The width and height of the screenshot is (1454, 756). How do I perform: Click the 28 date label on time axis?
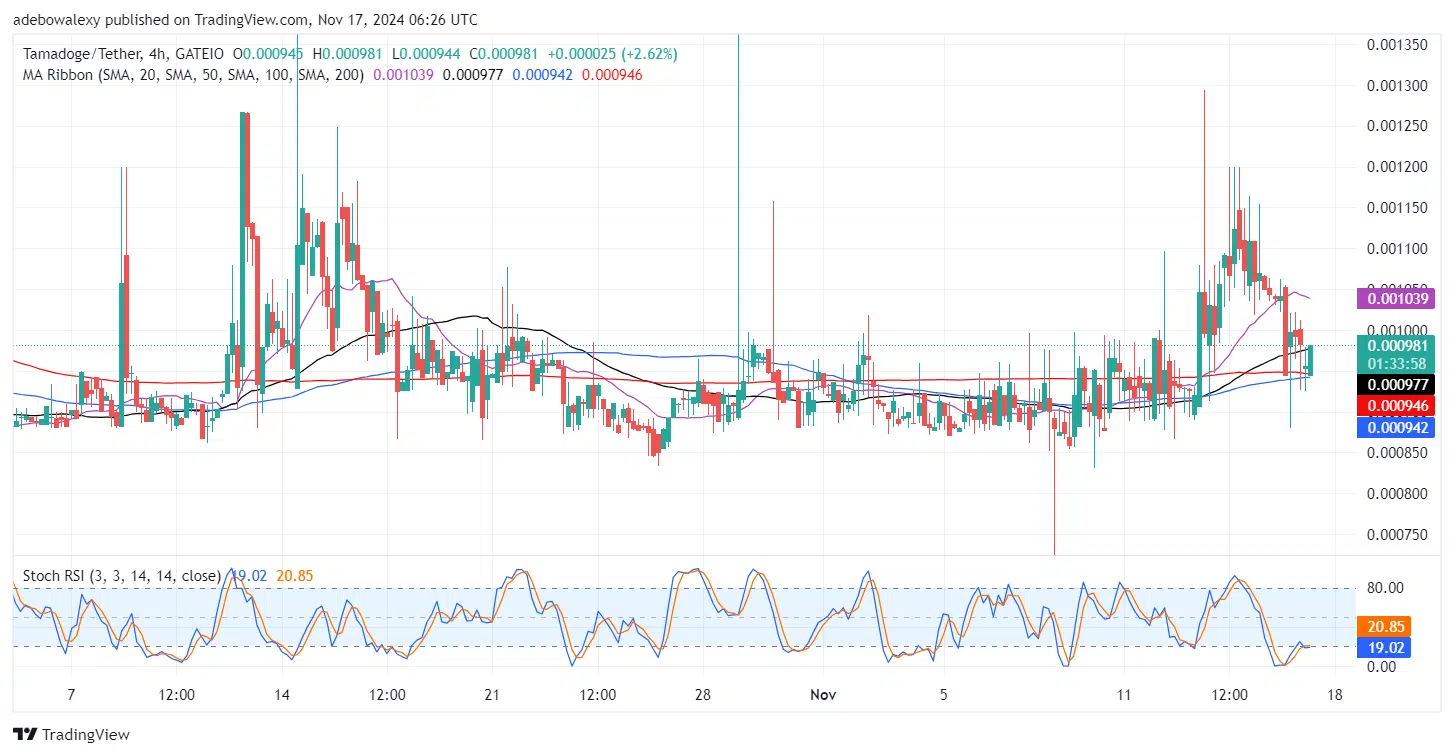click(x=703, y=694)
